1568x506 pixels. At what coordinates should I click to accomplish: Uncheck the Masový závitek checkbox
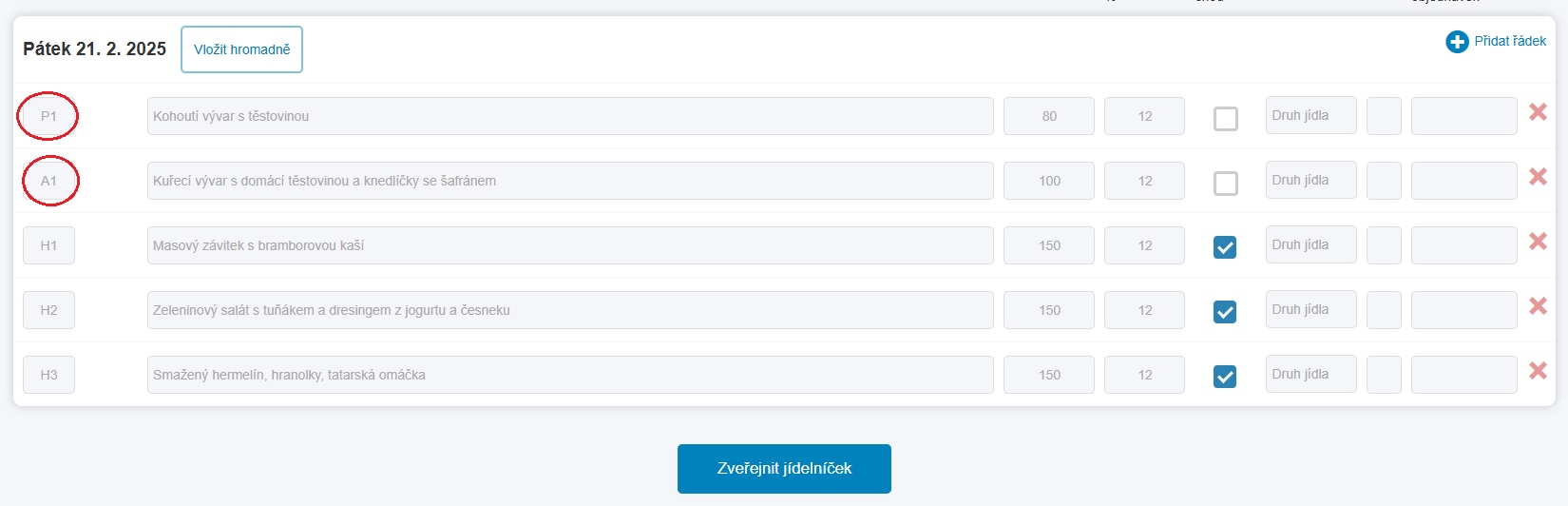pos(1226,247)
